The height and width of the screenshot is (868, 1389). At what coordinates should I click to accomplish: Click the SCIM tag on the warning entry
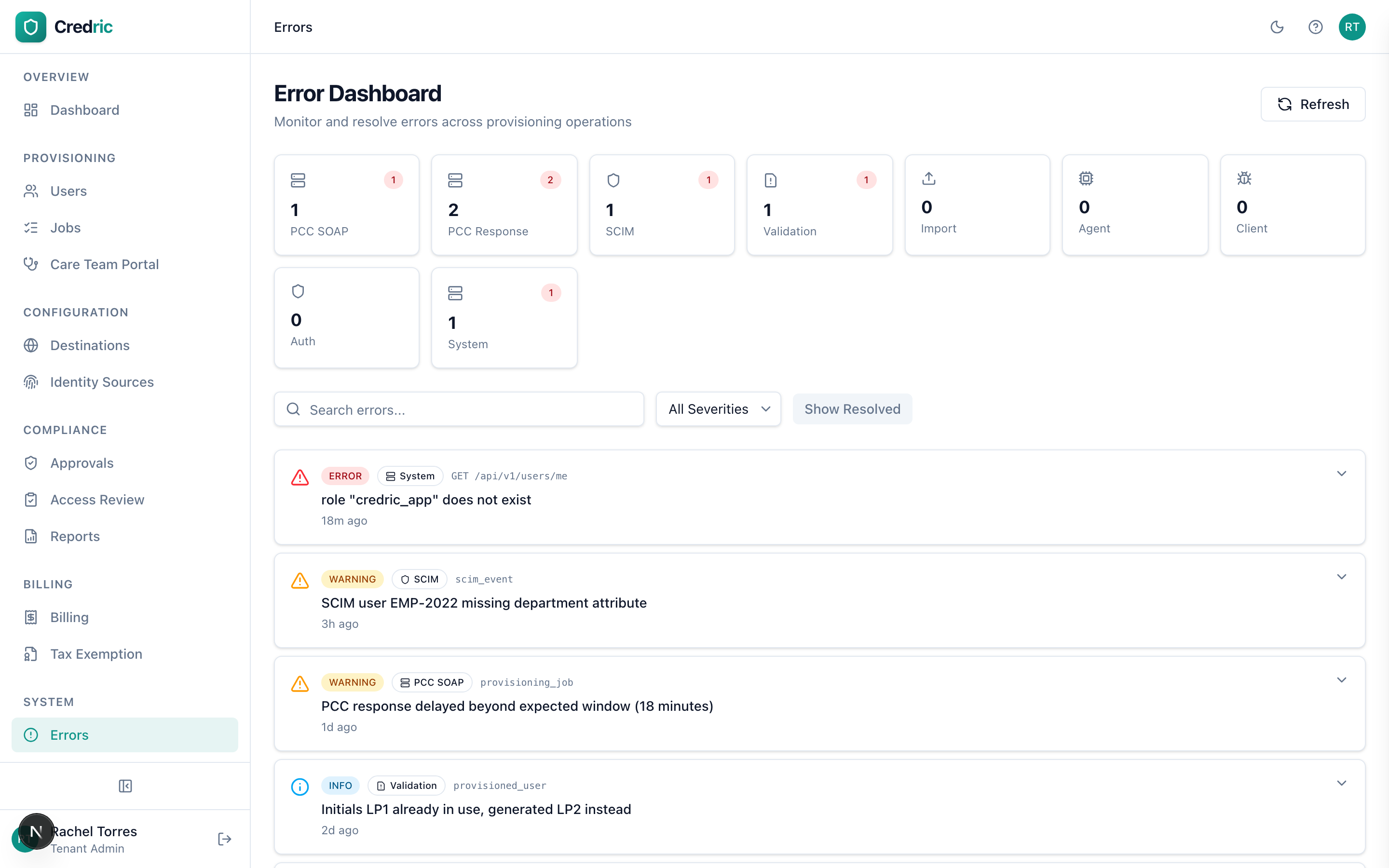[x=419, y=579]
